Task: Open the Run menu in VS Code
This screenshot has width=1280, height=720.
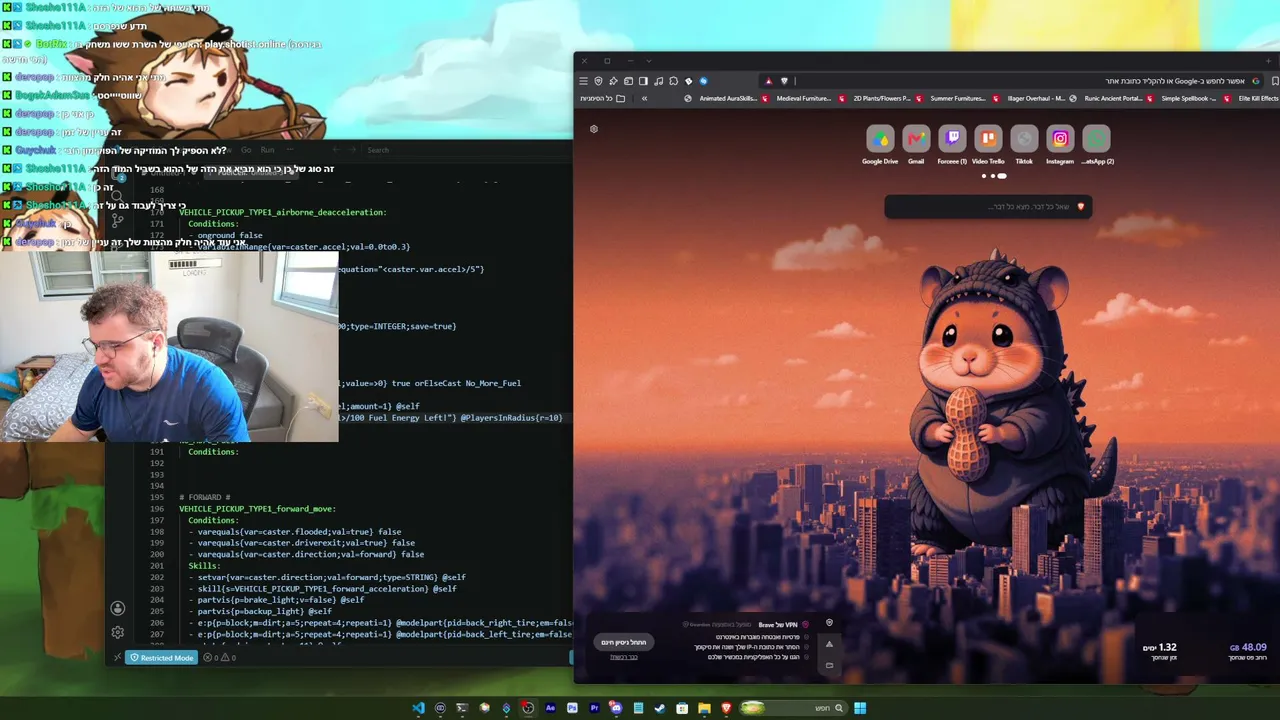Action: click(x=267, y=150)
